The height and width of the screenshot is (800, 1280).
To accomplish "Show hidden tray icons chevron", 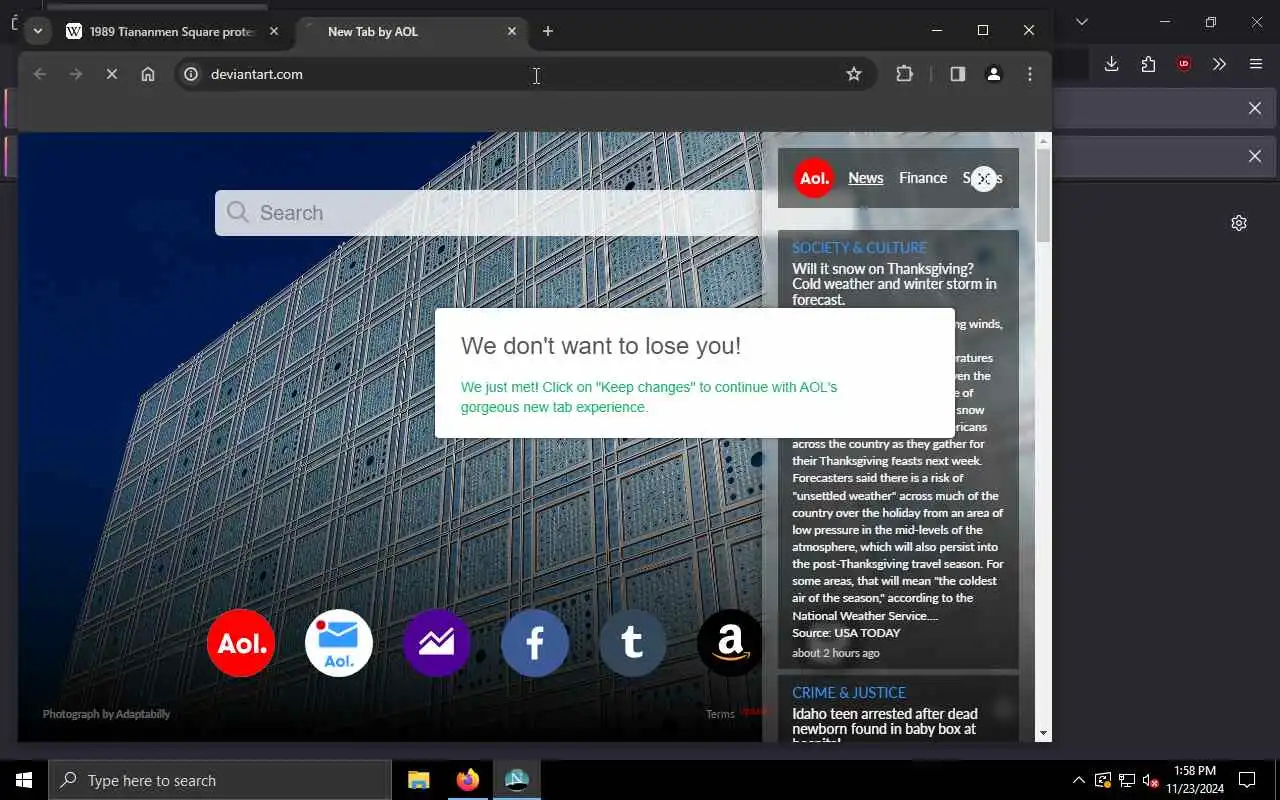I will pyautogui.click(x=1078, y=780).
